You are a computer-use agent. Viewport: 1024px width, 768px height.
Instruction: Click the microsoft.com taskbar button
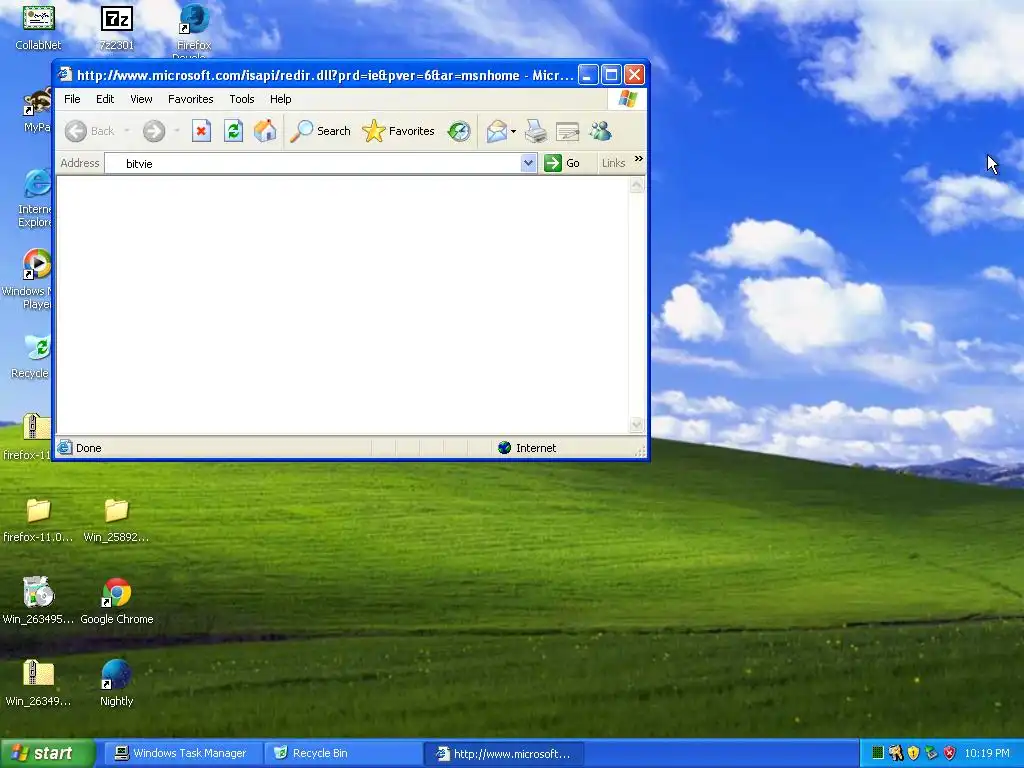tap(505, 754)
